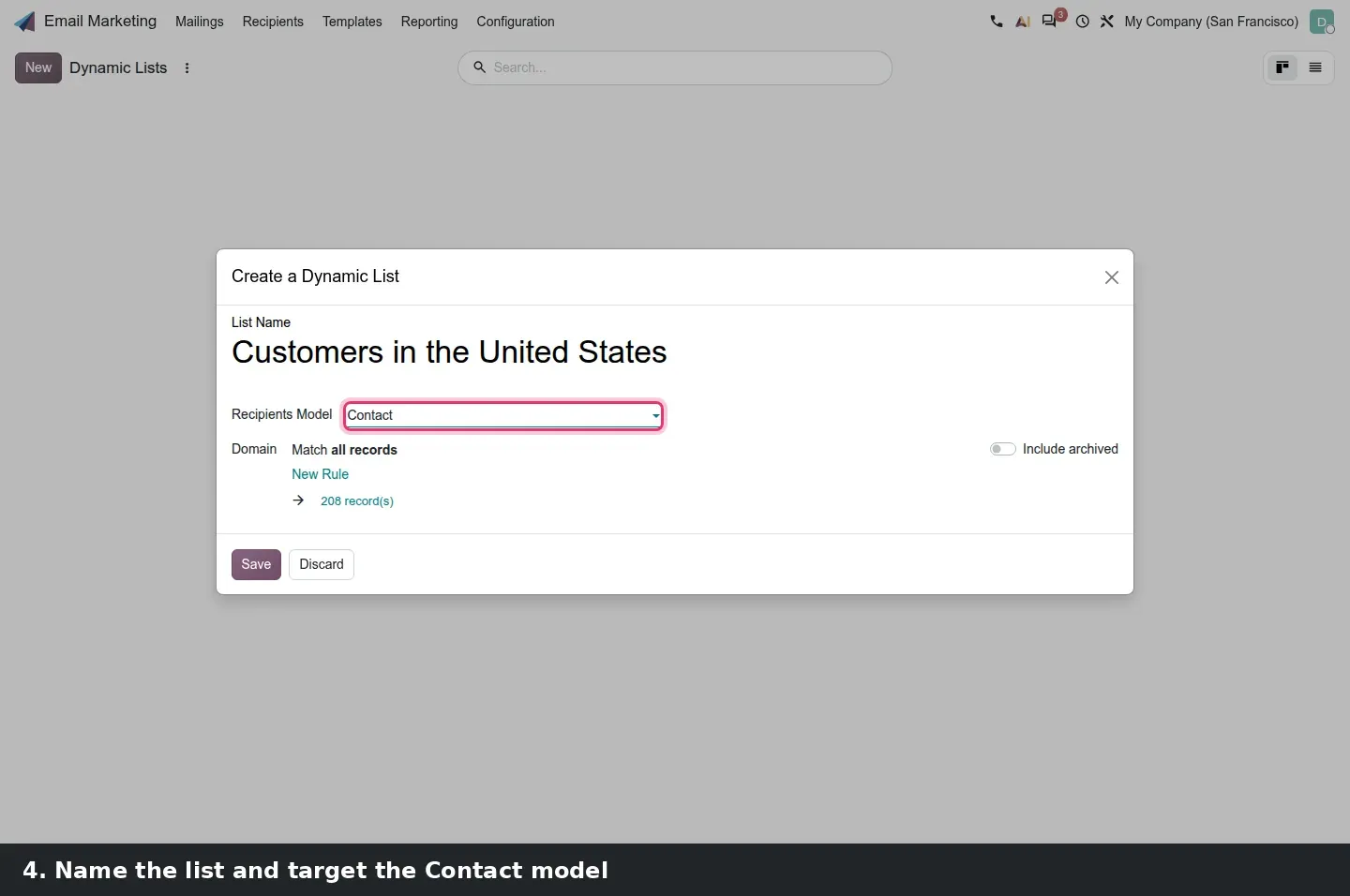This screenshot has height=896, width=1350.
Task: Open the Dynamic Lists three-dot actions menu
Action: [x=187, y=68]
